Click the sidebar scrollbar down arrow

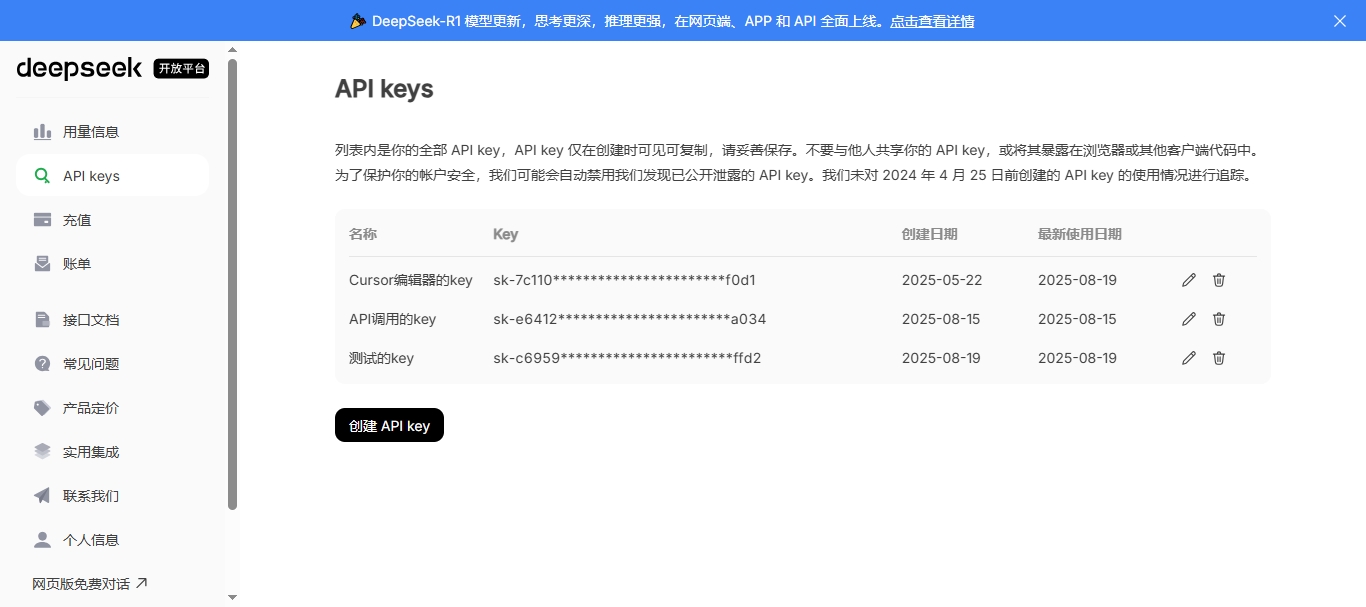click(233, 597)
